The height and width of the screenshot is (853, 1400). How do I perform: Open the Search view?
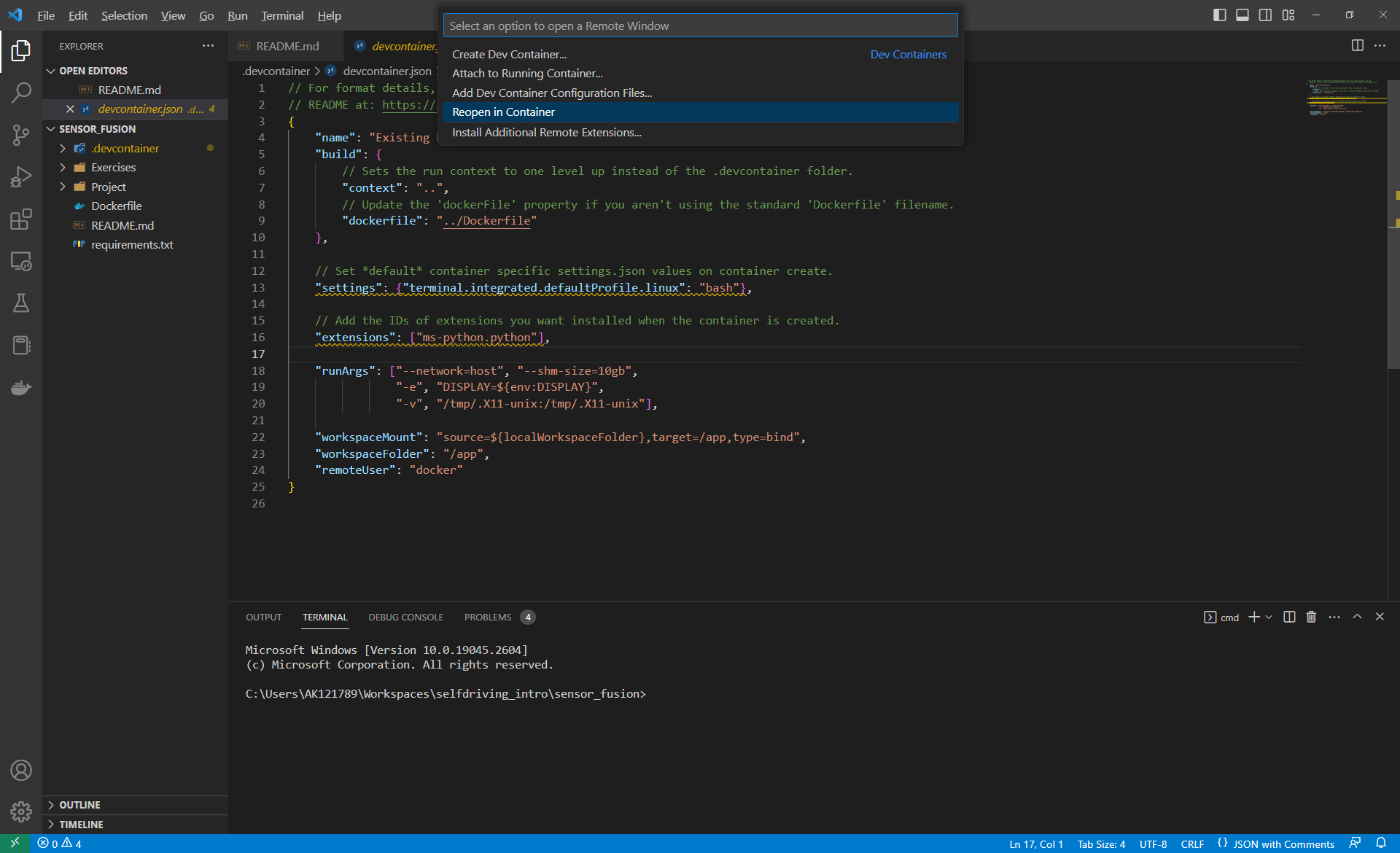tap(21, 93)
